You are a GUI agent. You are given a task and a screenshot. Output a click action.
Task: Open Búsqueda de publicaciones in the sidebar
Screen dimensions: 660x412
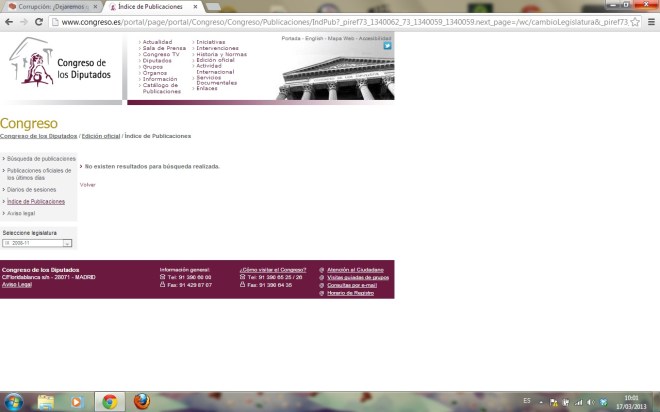[41, 159]
